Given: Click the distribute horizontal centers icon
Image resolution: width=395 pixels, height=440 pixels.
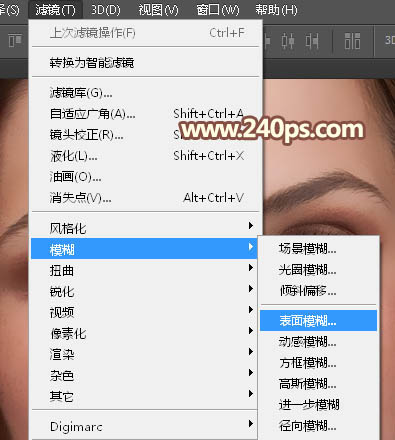Looking at the screenshot, I should (x=288, y=41).
